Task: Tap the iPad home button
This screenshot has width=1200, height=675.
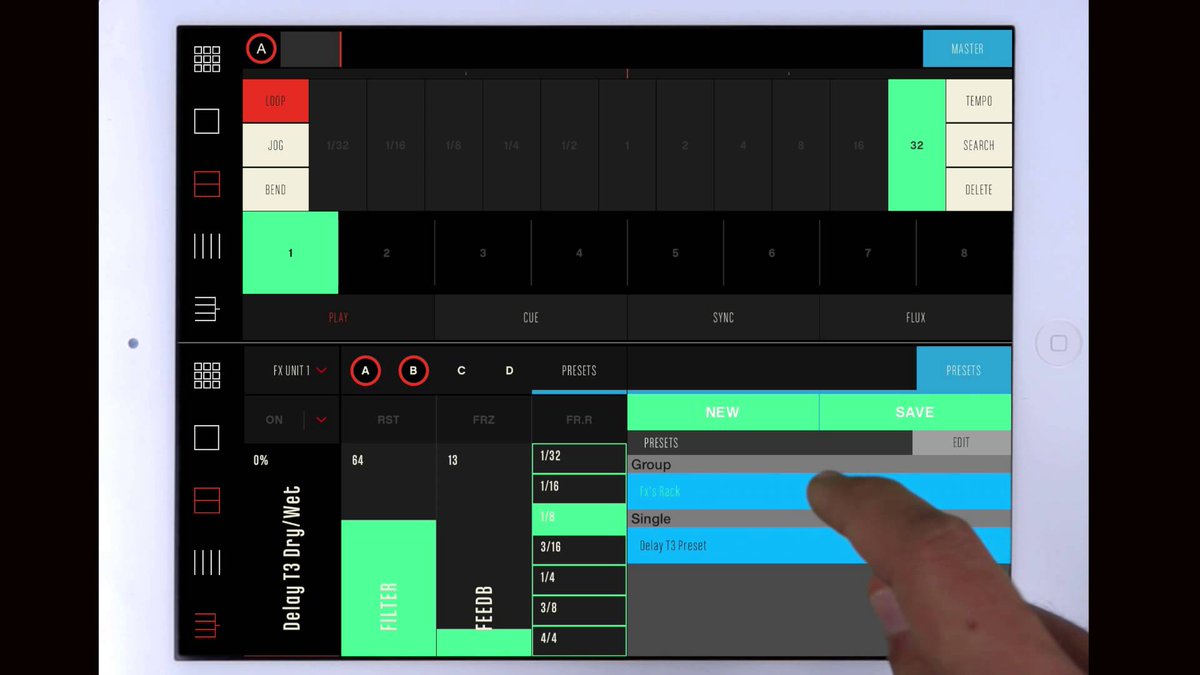Action: click(1059, 343)
